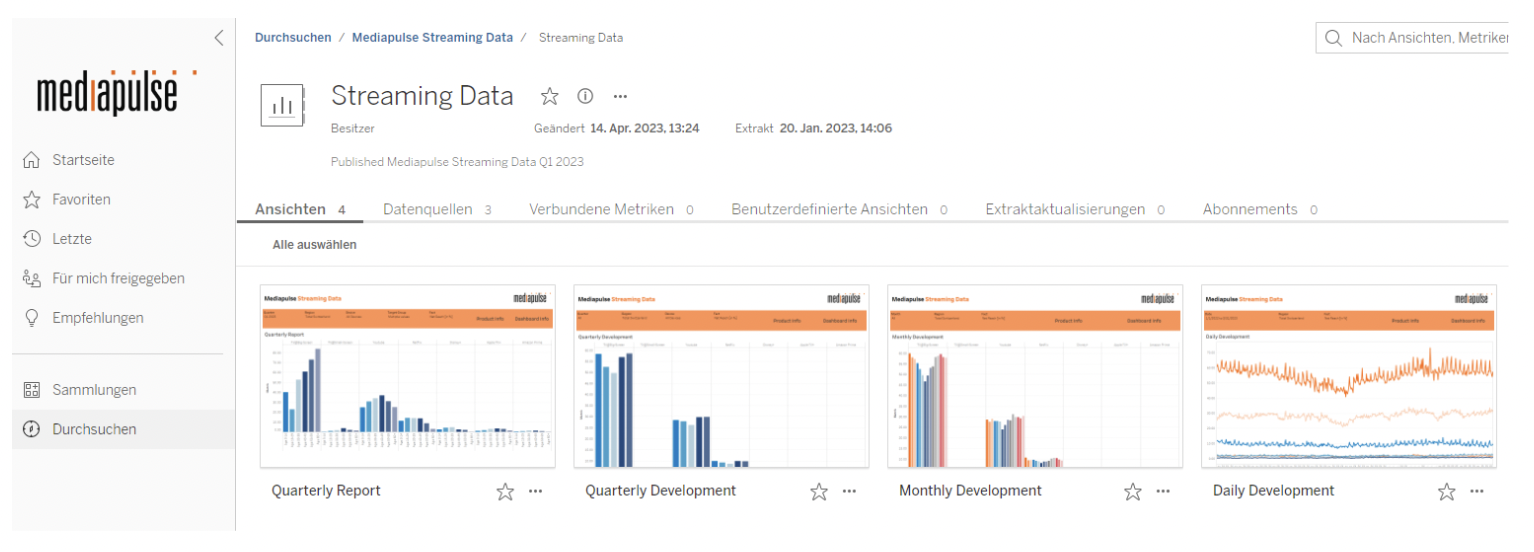Viewport: 1534px width, 552px height.
Task: Toggle favorite star for Quarterly Report
Action: (505, 491)
